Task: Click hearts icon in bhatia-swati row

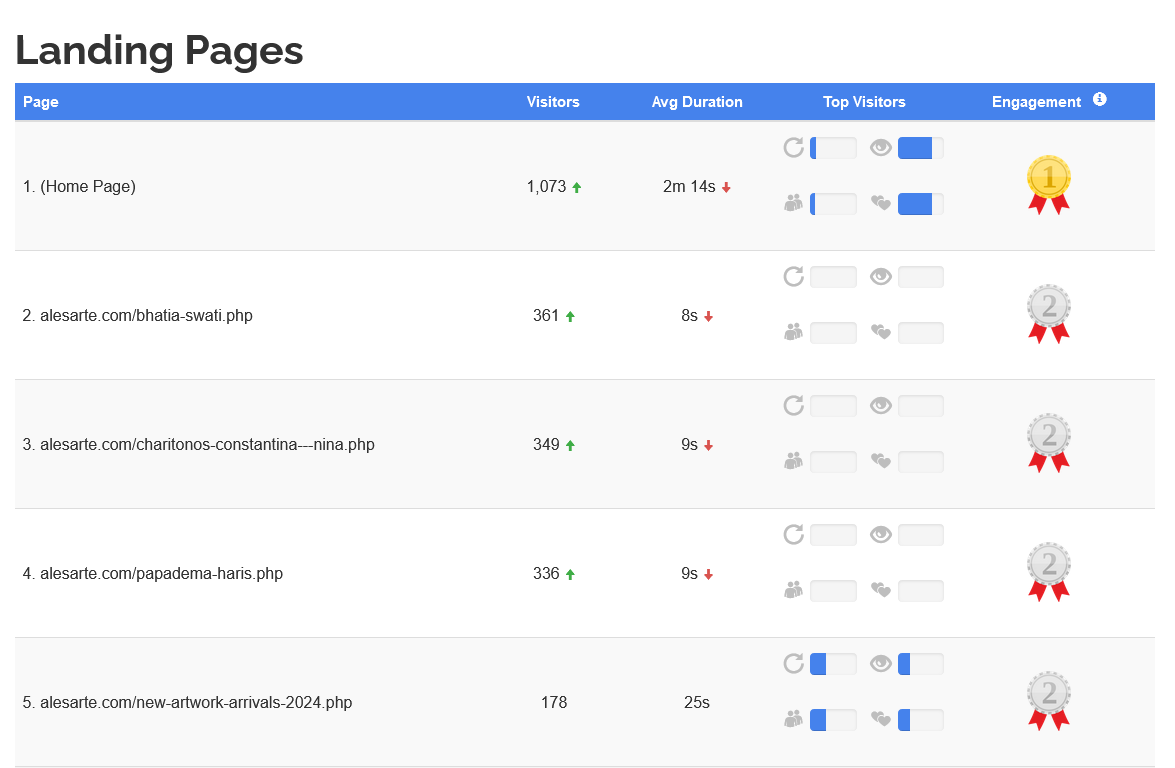Action: click(881, 332)
